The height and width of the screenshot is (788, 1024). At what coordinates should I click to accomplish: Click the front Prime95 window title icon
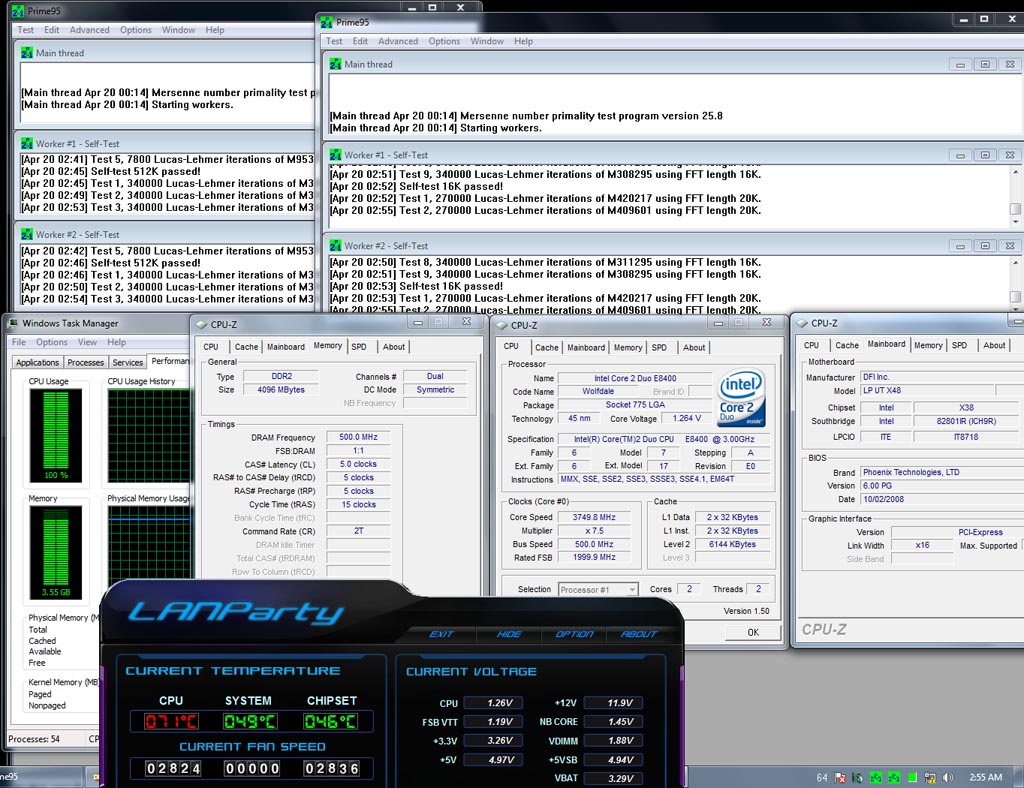pyautogui.click(x=326, y=23)
